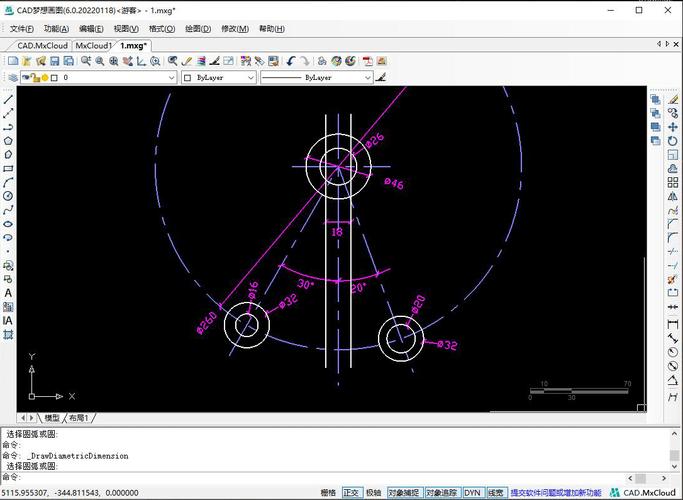Toggle DYN dynamic input
Image resolution: width=683 pixels, height=500 pixels.
pos(472,492)
